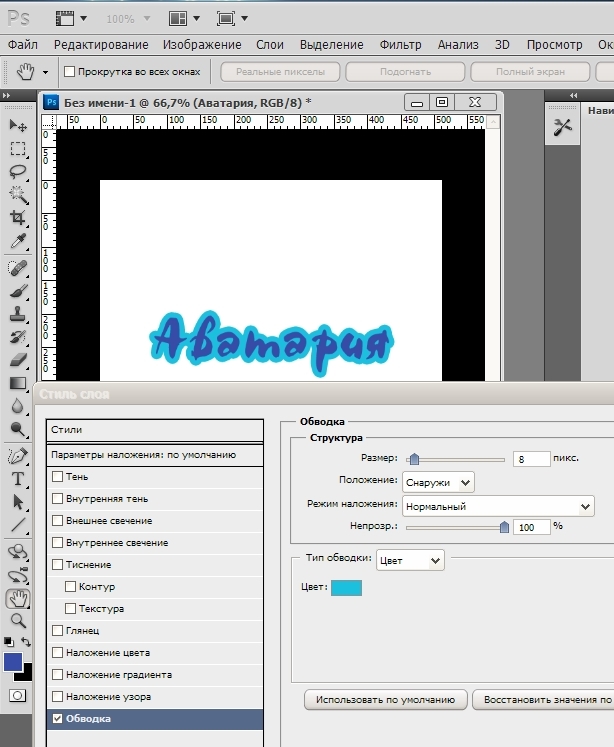Select the Magic Wand tool
This screenshot has height=747, width=614.
pyautogui.click(x=18, y=194)
